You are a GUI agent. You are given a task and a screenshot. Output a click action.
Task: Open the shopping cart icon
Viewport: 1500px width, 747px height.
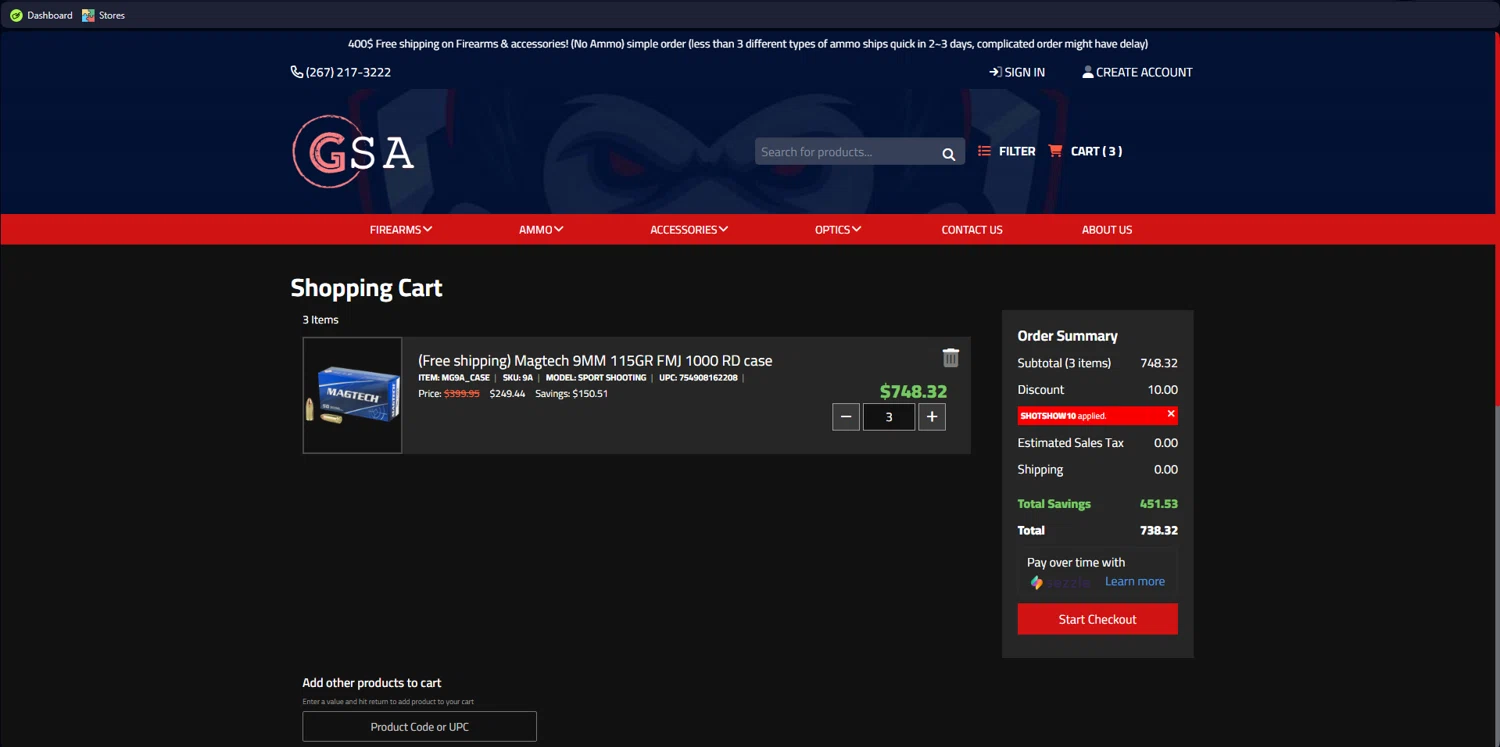tap(1055, 151)
